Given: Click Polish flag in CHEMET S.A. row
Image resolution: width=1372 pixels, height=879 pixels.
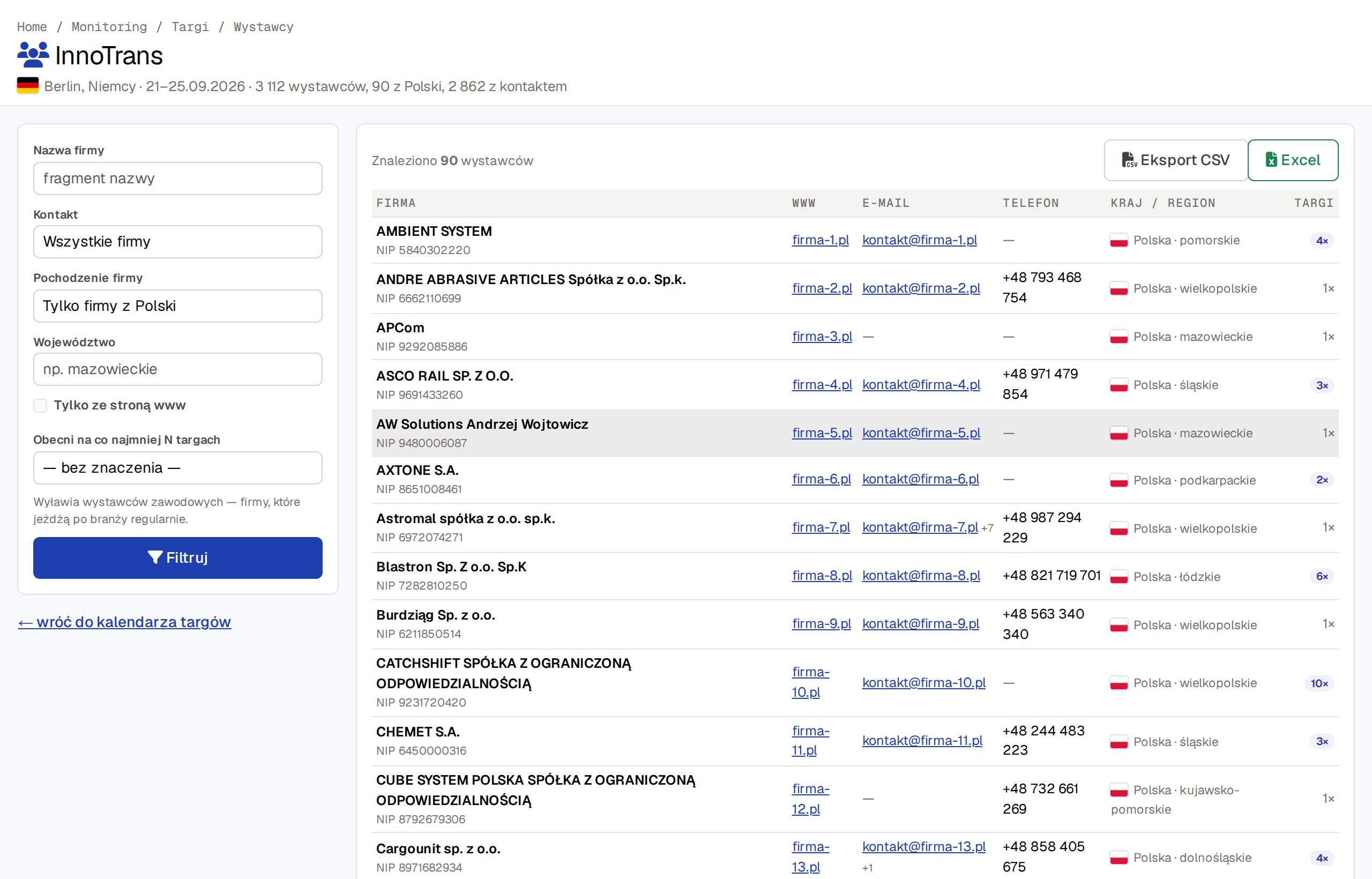Looking at the screenshot, I should pyautogui.click(x=1119, y=741).
